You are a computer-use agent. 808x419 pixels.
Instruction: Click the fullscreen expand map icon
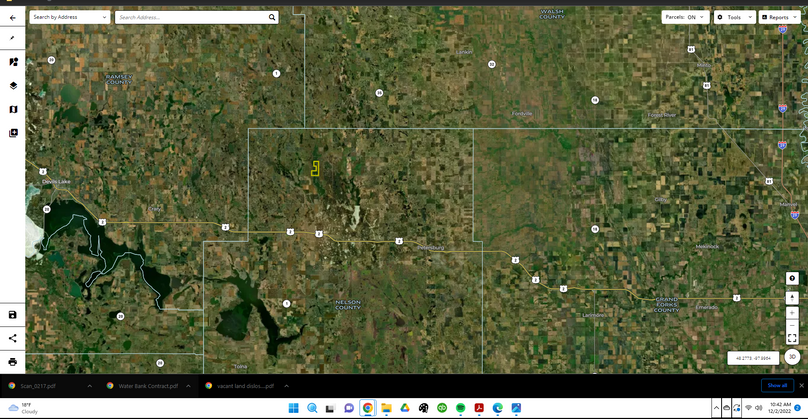[792, 339]
